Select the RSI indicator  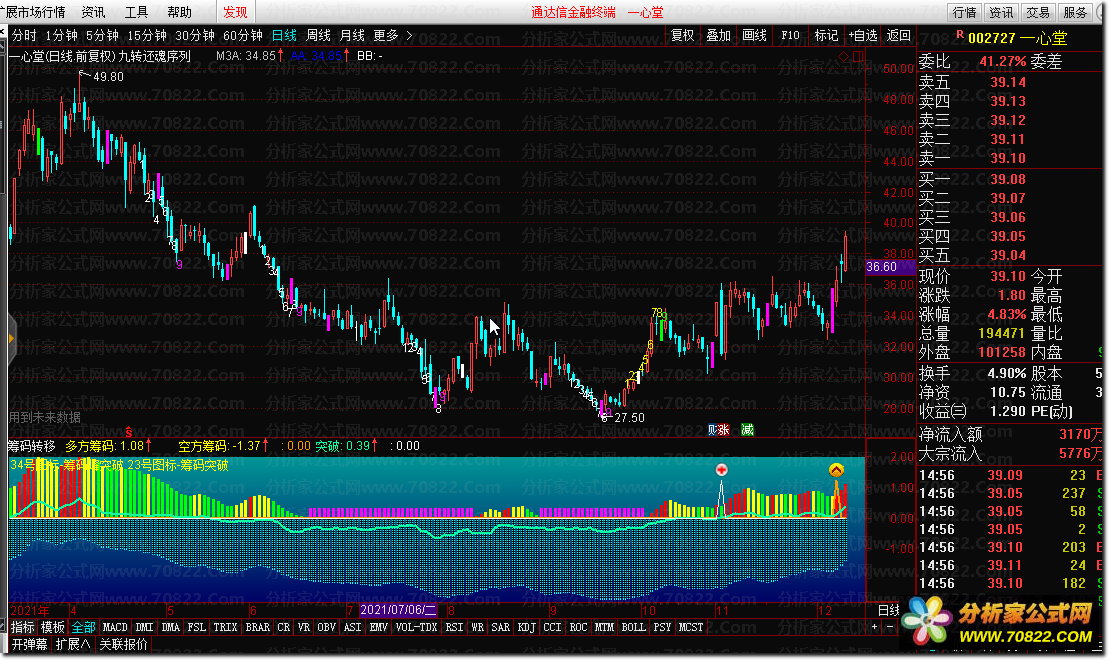click(454, 627)
